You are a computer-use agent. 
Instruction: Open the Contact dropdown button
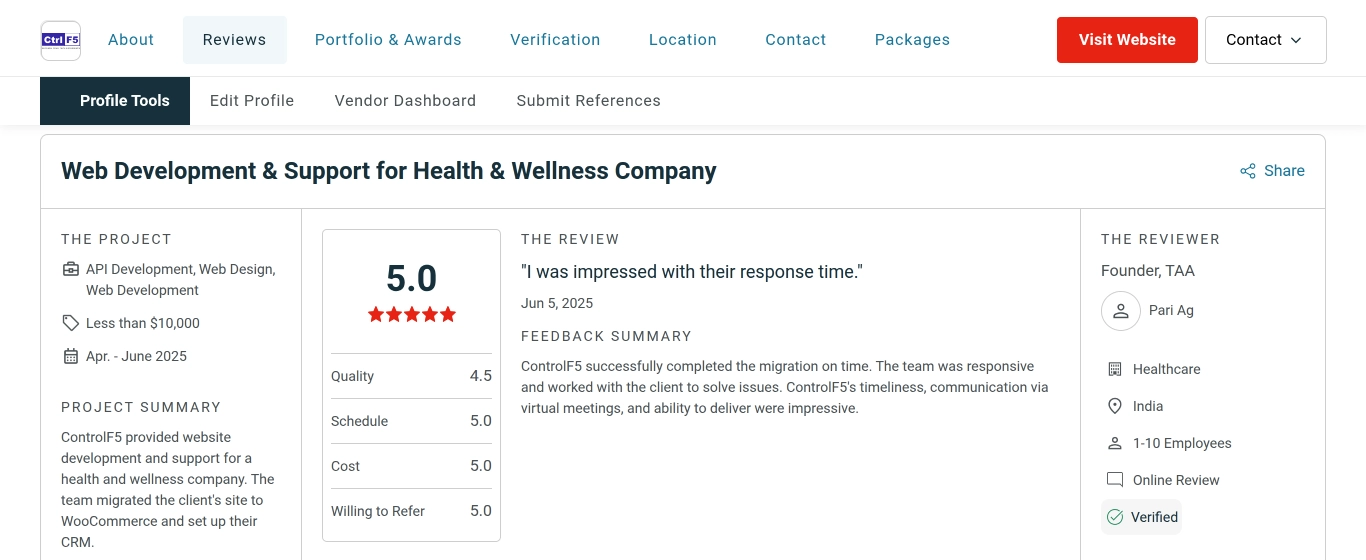(1266, 40)
